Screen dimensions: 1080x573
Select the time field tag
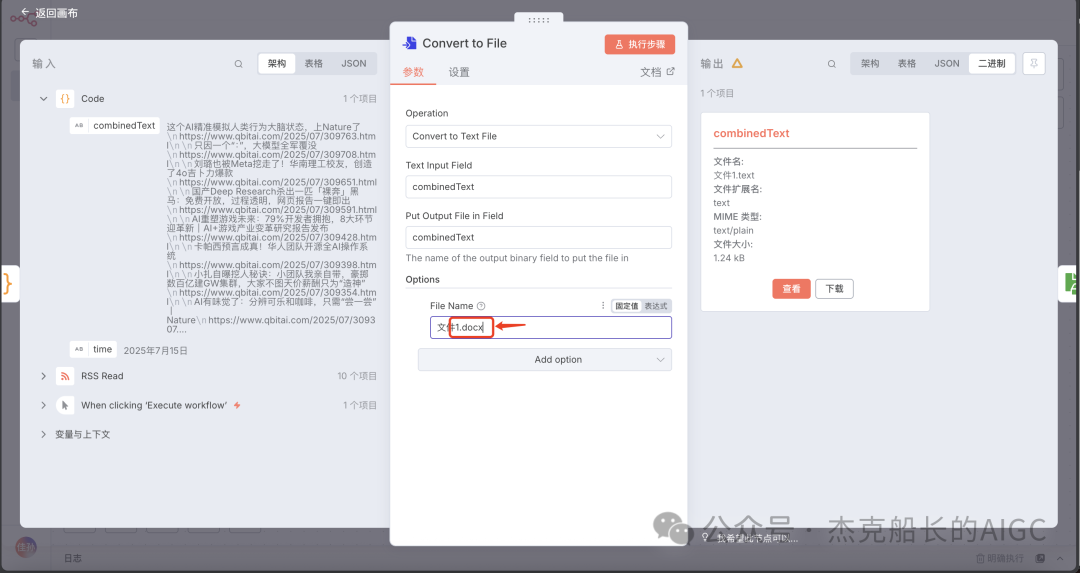coord(93,349)
